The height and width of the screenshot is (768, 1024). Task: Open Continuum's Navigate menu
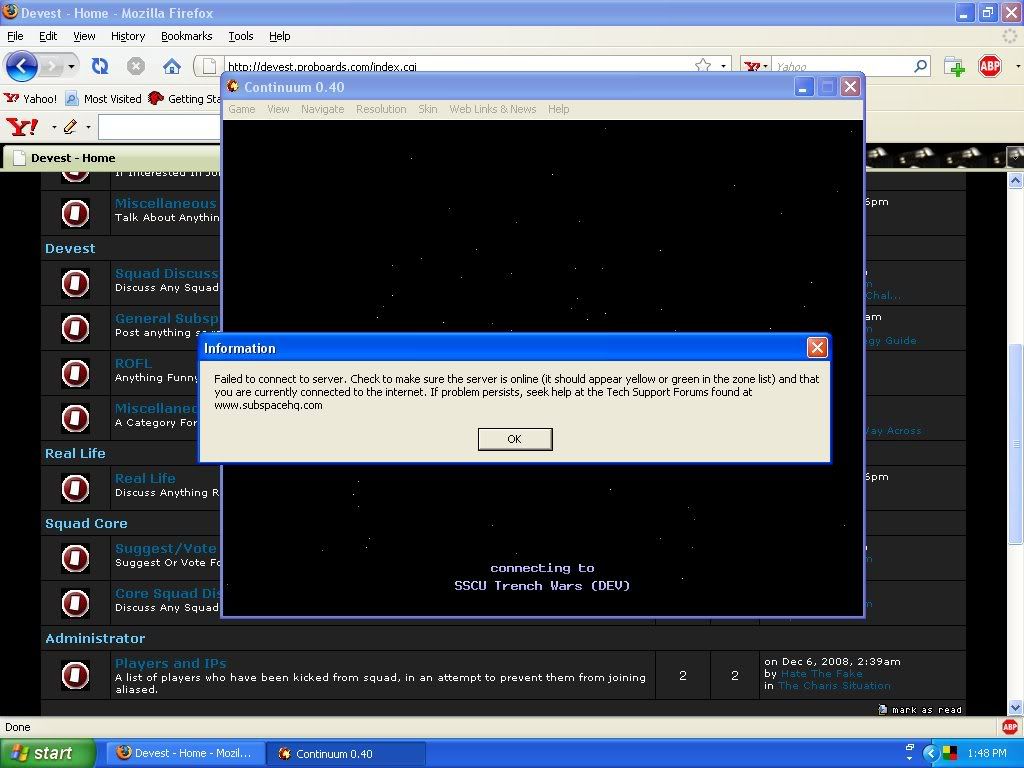pyautogui.click(x=323, y=109)
